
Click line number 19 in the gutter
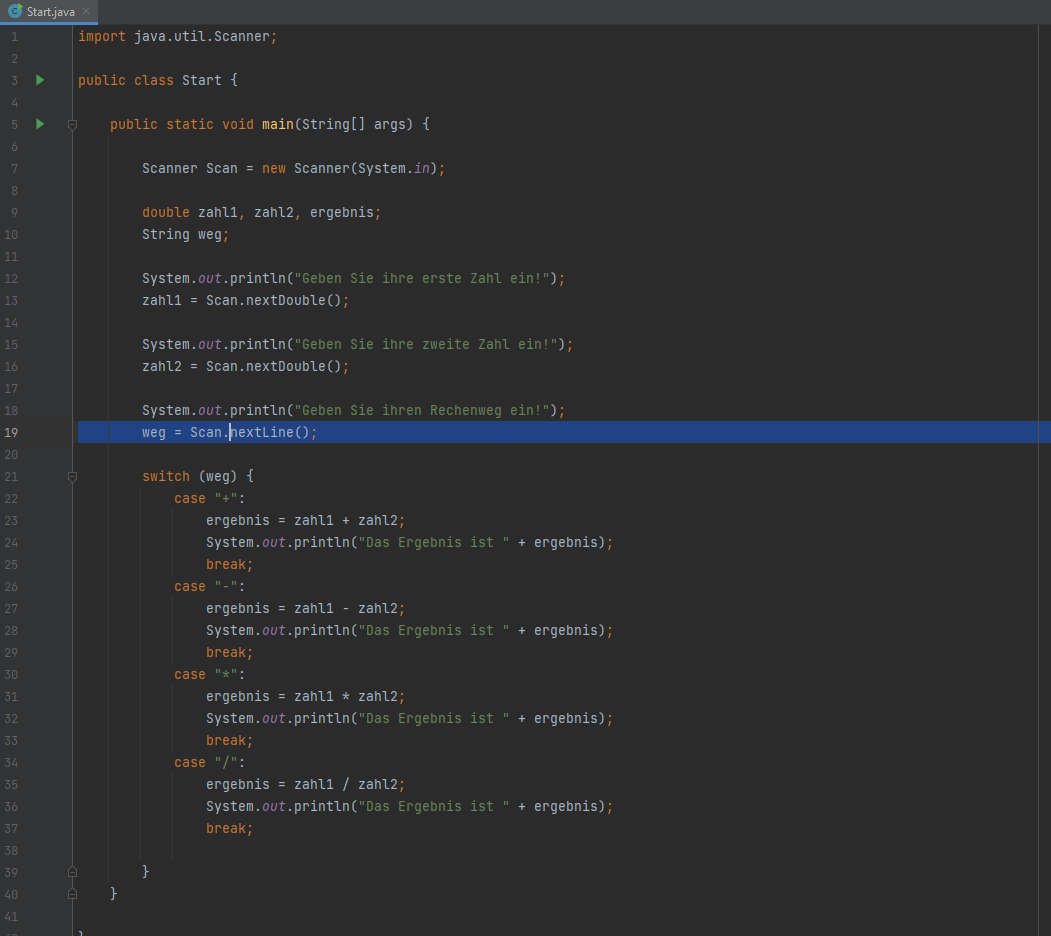[11, 432]
